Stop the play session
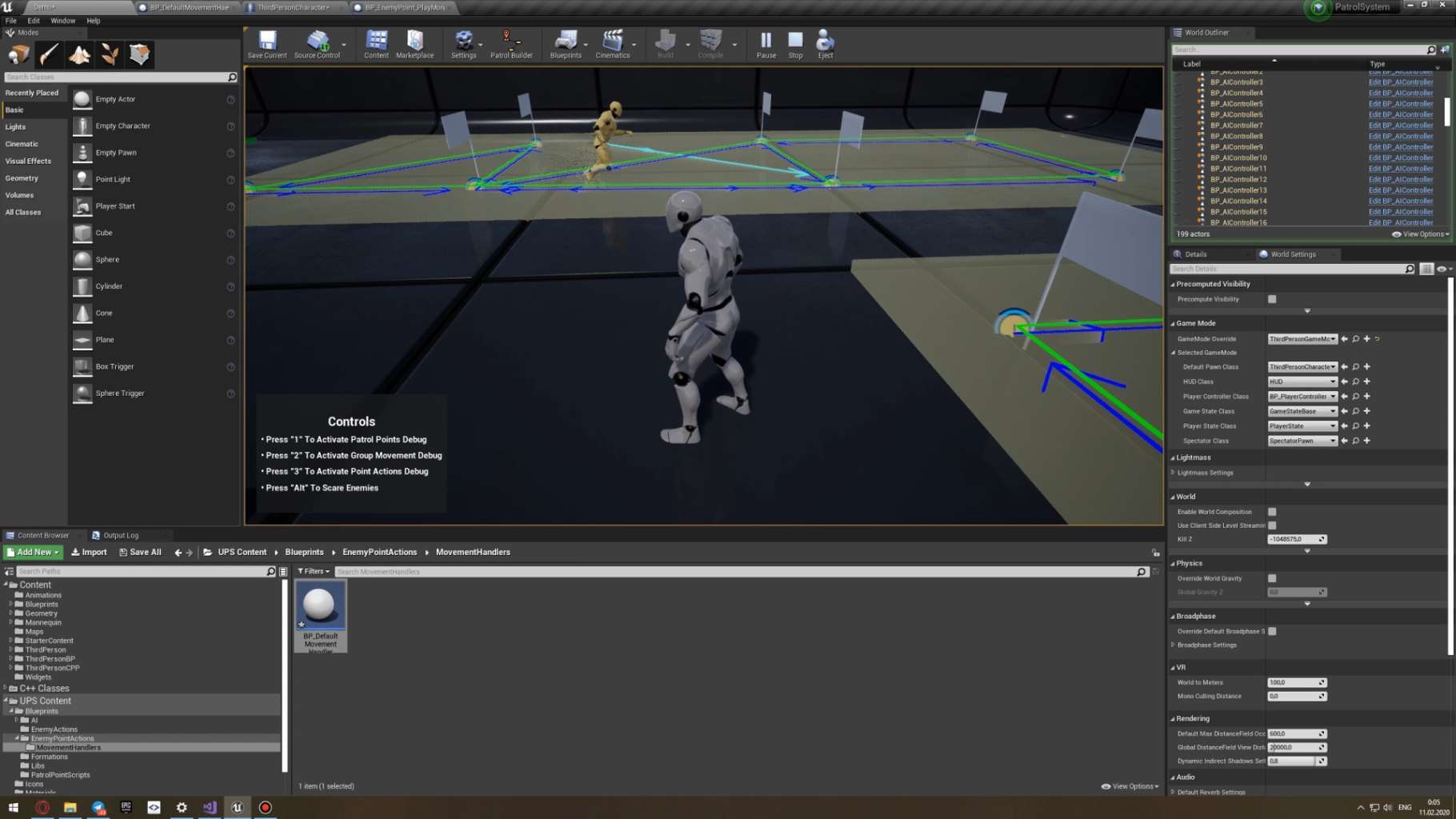The height and width of the screenshot is (819, 1456). point(795,44)
